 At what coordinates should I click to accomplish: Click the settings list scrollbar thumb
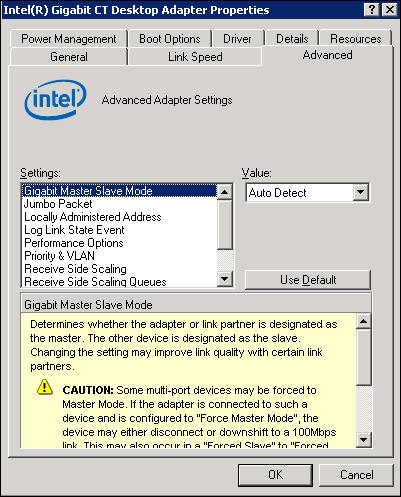225,225
